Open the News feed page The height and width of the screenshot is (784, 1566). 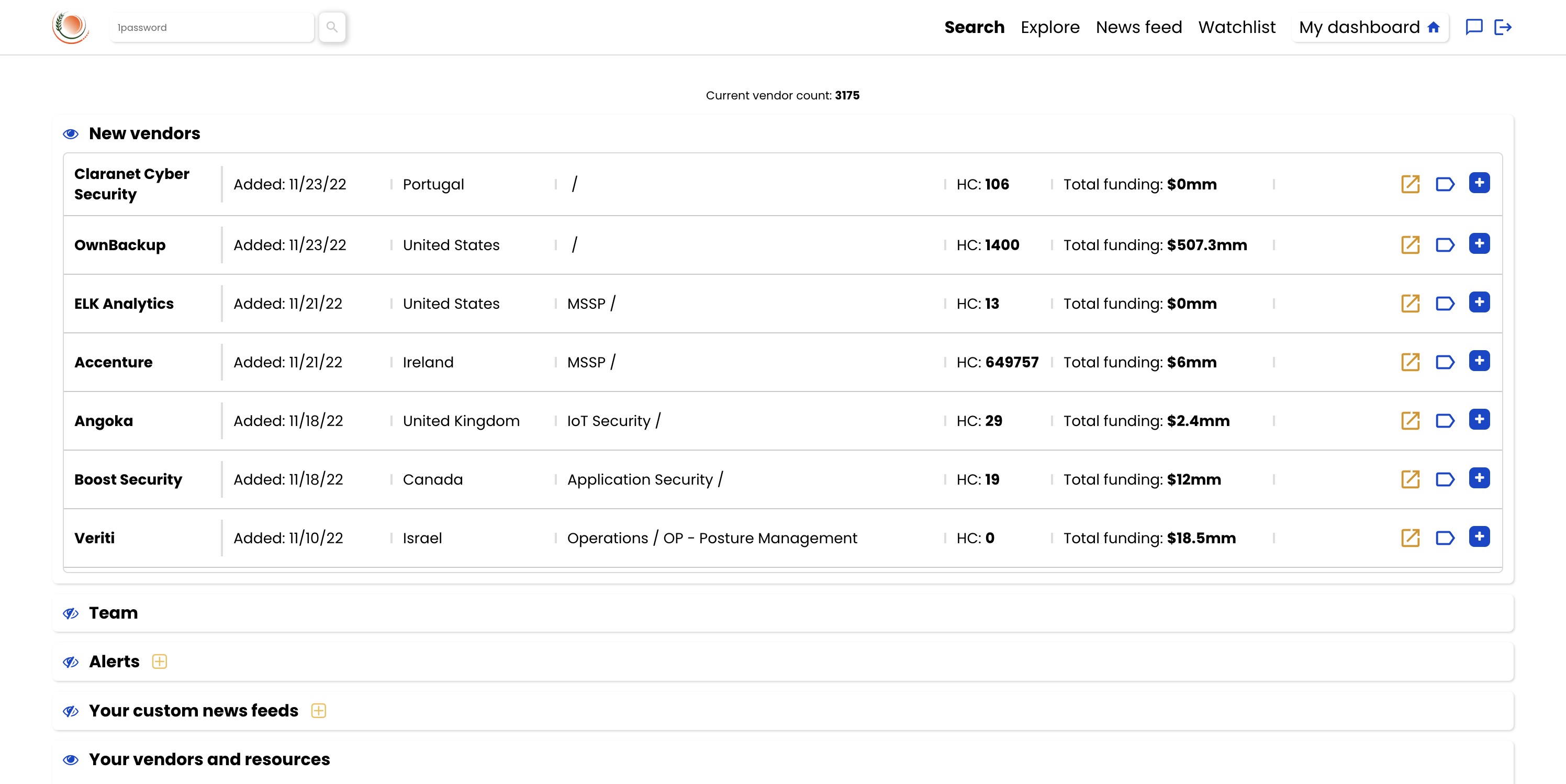[x=1138, y=27]
